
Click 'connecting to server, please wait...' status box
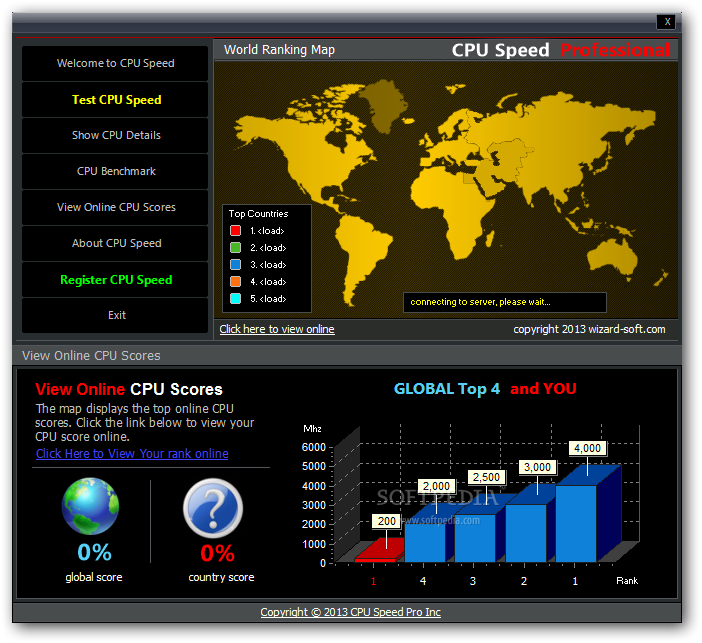coord(505,302)
